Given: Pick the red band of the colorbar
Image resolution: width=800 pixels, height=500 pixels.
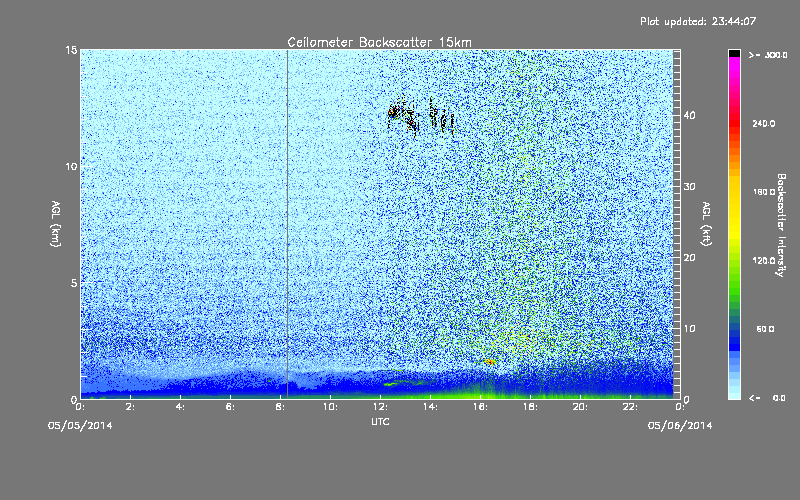Looking at the screenshot, I should coord(734,122).
